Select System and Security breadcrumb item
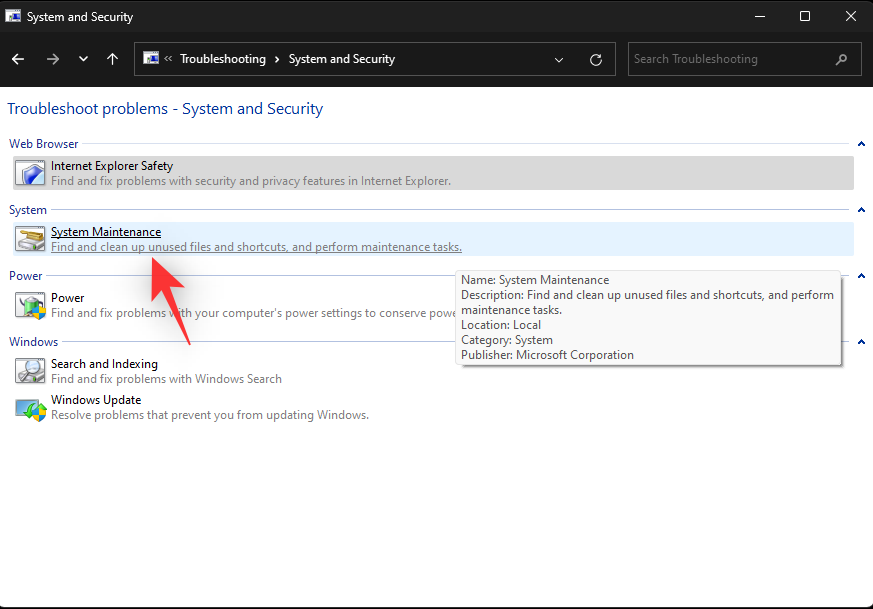The width and height of the screenshot is (873, 609). click(341, 59)
